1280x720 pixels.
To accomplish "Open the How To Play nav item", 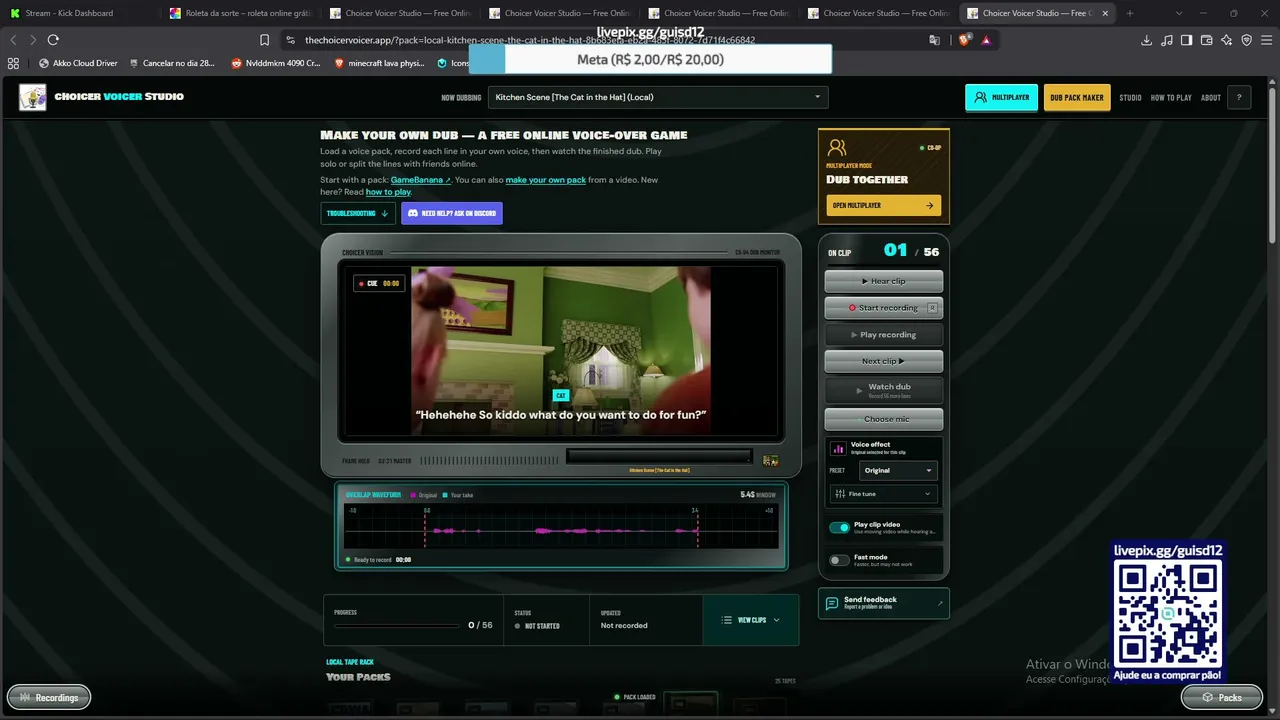I will (x=1171, y=98).
